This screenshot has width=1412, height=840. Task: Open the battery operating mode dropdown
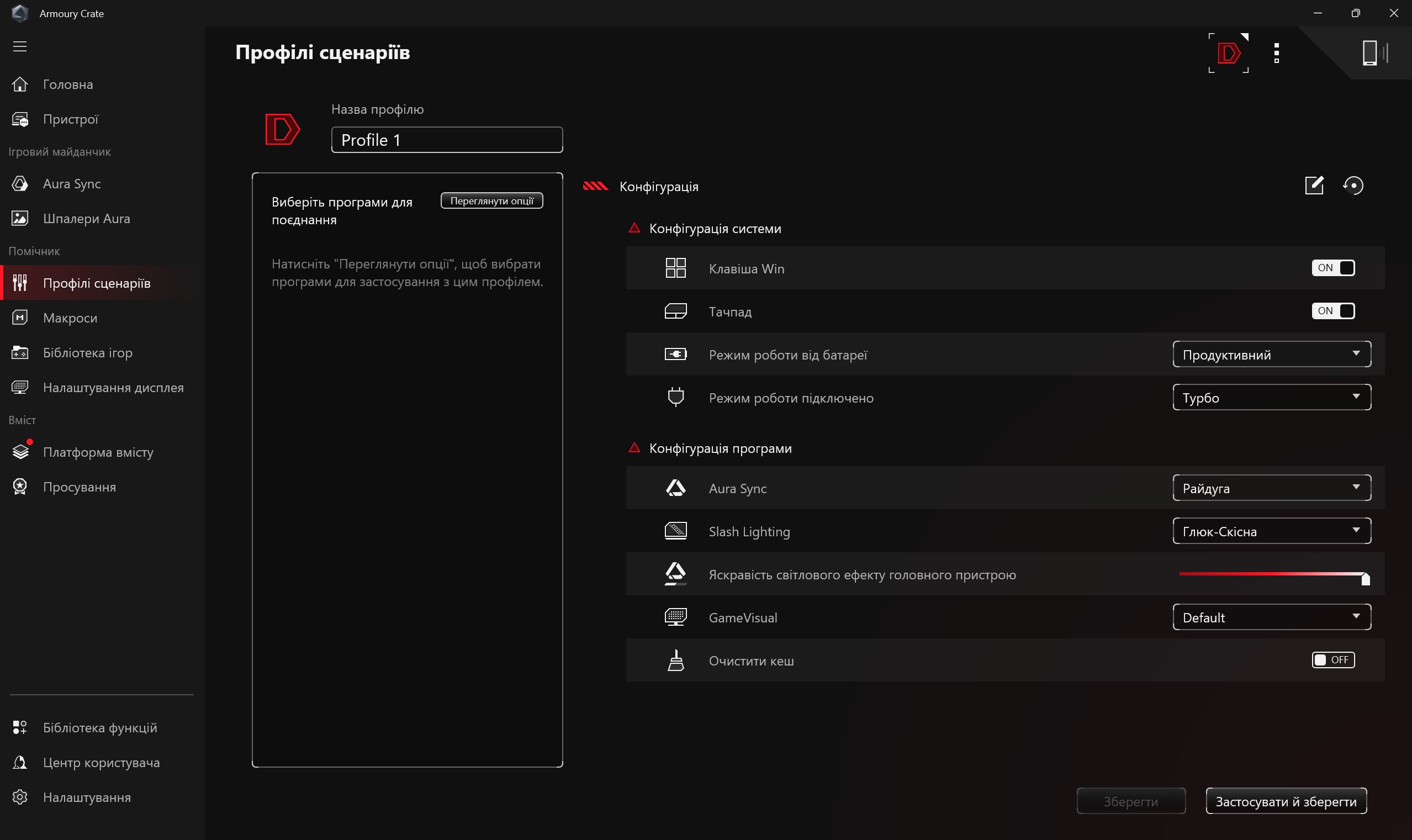tap(1272, 355)
